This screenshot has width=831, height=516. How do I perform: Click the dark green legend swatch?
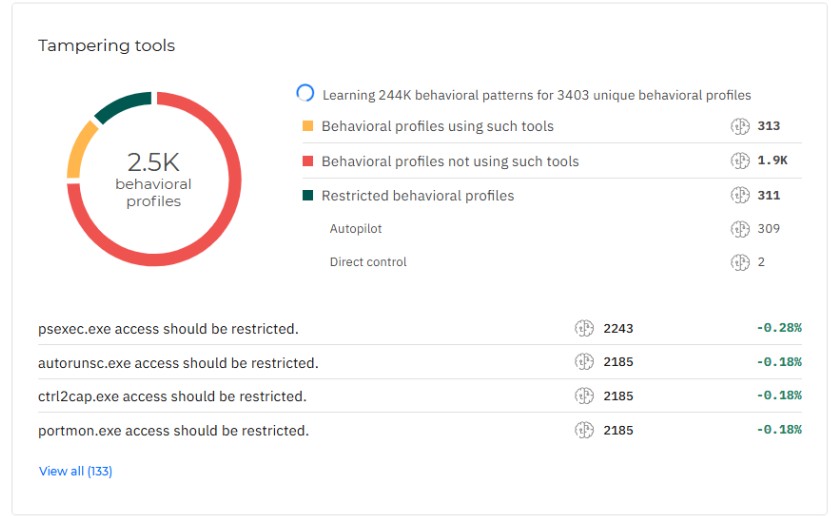[307, 195]
